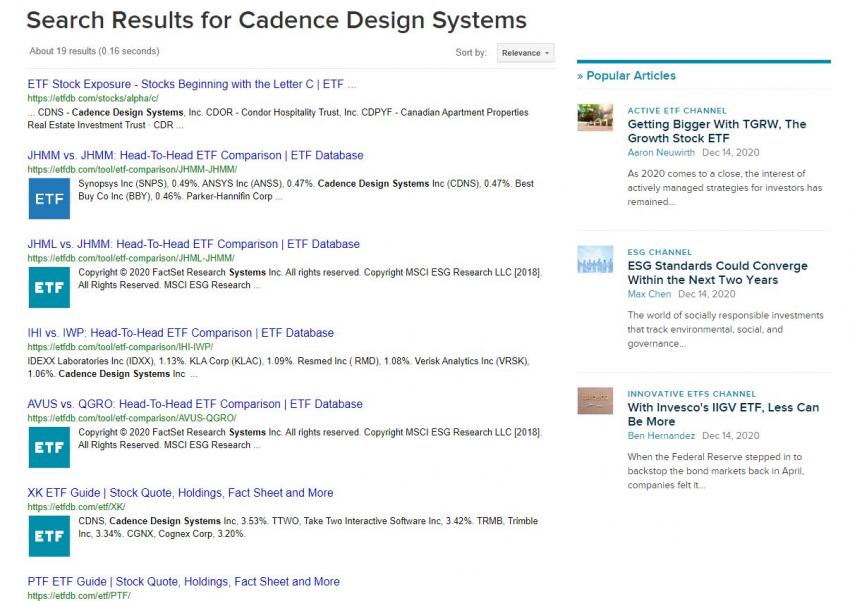Click snippet mentioning Synopsys Inc (SNPS)
Image resolution: width=850 pixels, height=601 pixels.
coord(306,190)
